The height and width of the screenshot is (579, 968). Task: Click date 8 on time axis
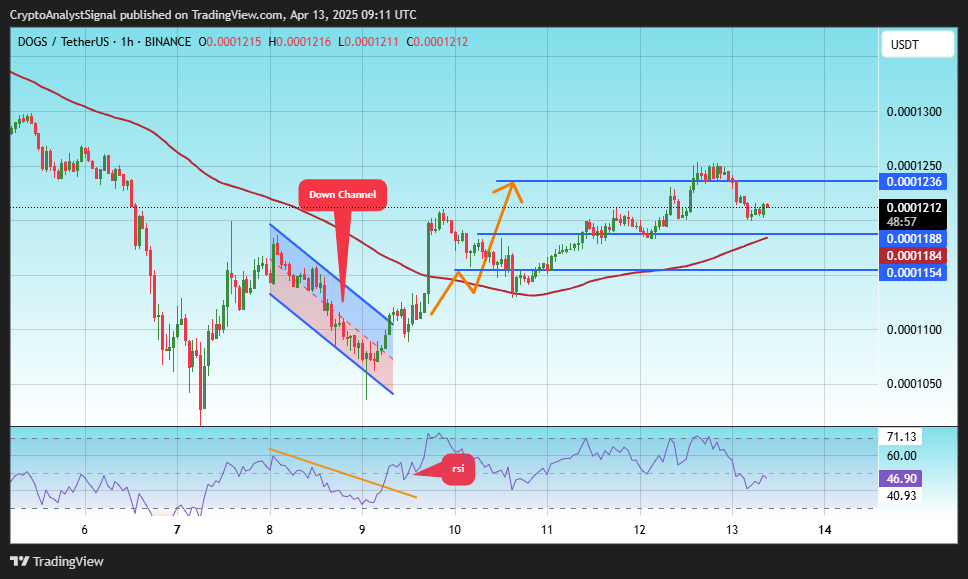point(270,530)
